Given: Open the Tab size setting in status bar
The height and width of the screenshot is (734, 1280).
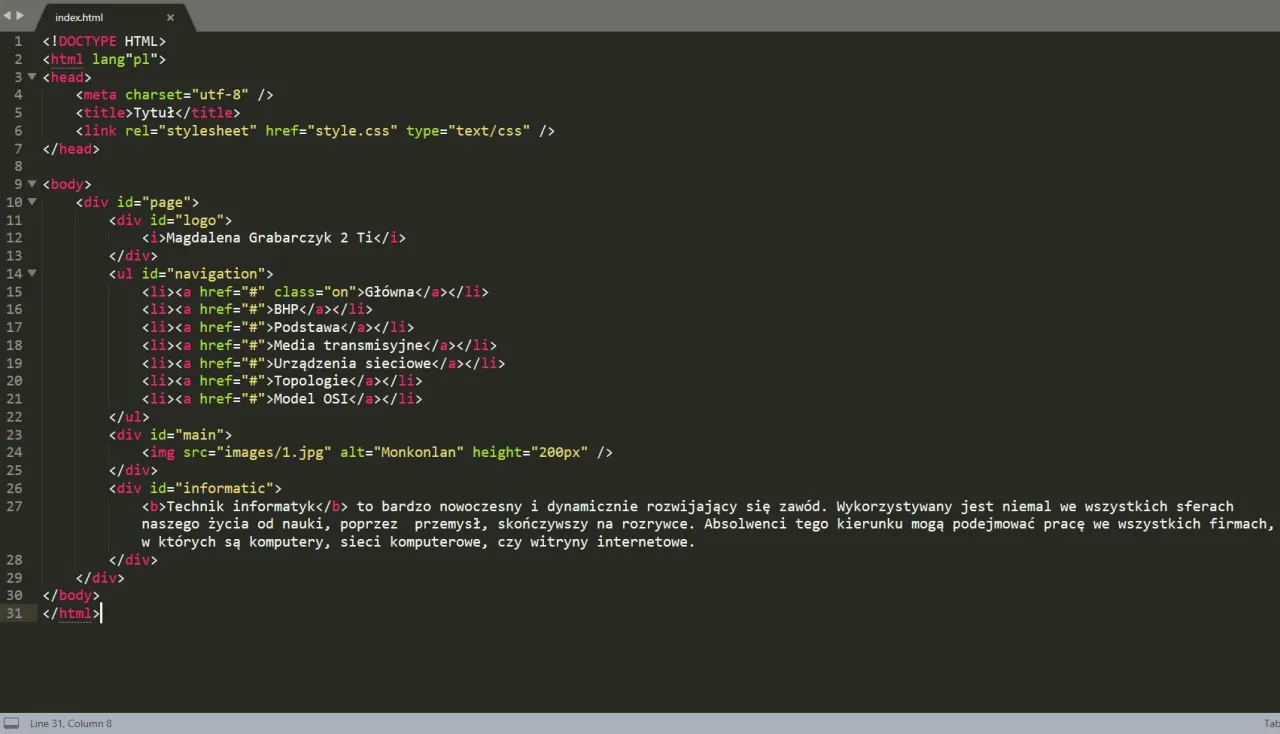Looking at the screenshot, I should tap(1270, 723).
